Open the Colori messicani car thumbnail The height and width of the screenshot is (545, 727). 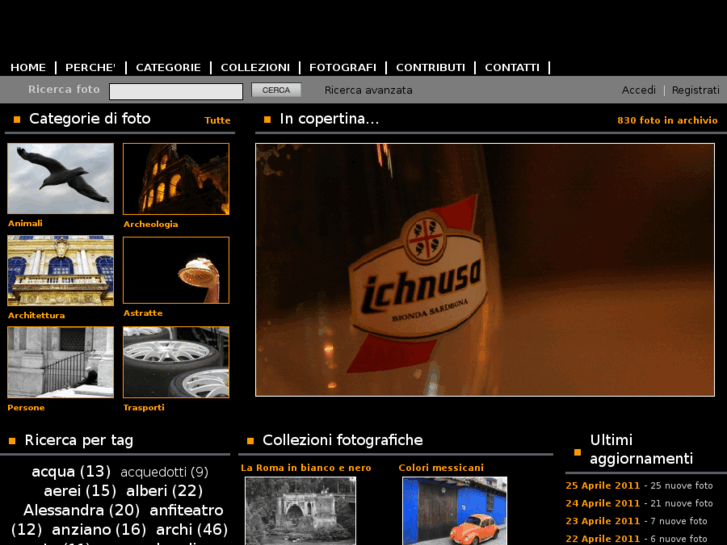454,510
